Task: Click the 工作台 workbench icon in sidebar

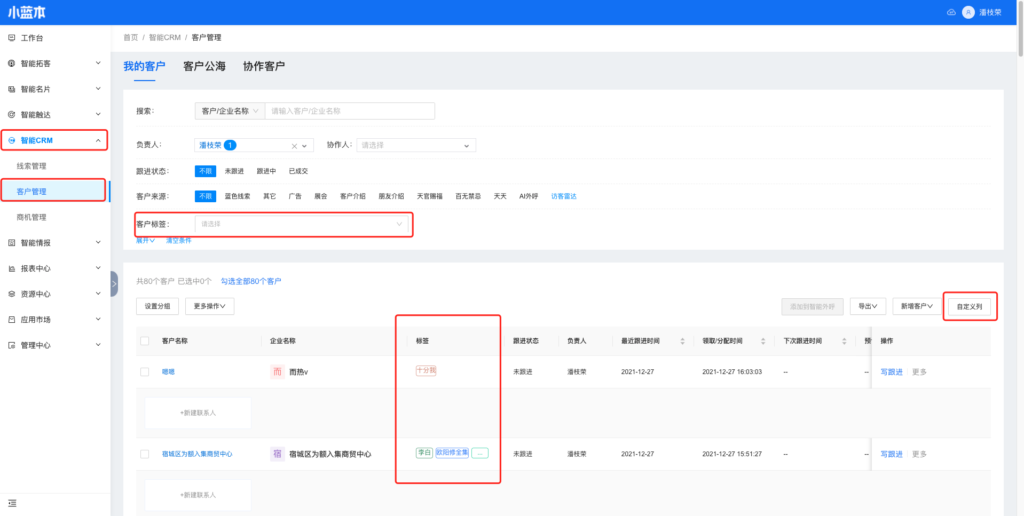Action: tap(11, 38)
